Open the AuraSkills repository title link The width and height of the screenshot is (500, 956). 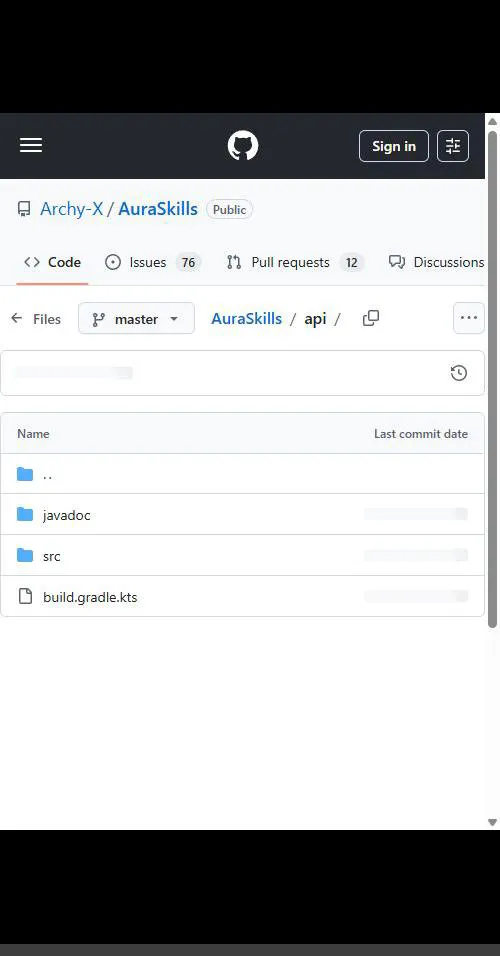click(x=158, y=209)
